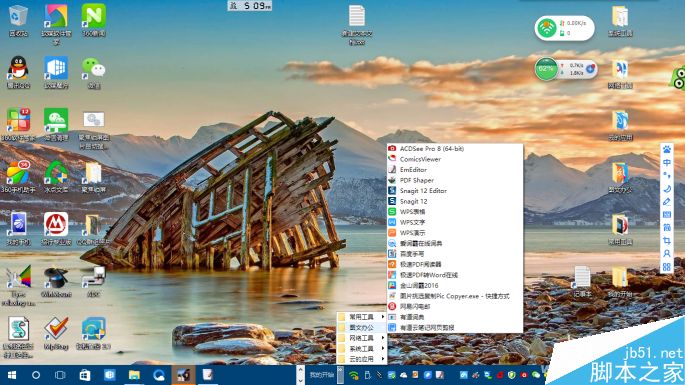Open WPS文字 from the menu
This screenshot has width=685, height=385.
(x=455, y=222)
